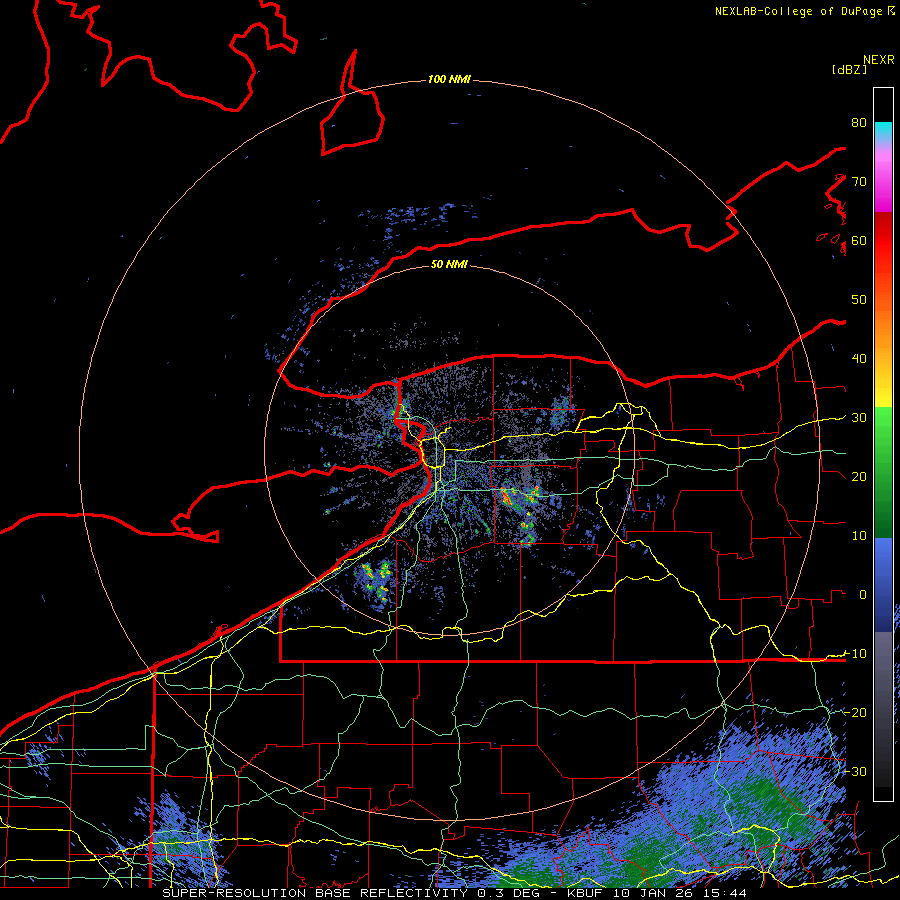Click the 20 tick label on the dBZ scale
This screenshot has width=900, height=900.
pos(859,476)
